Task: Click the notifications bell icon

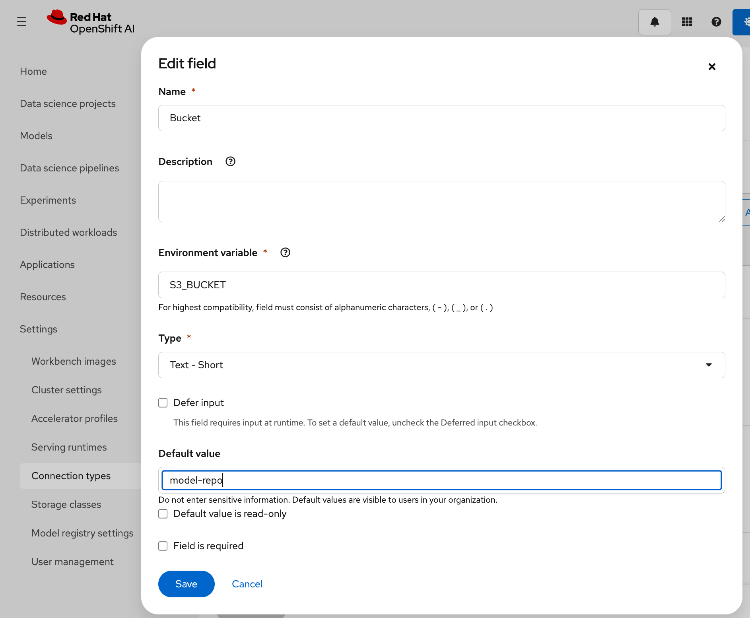Action: pos(655,22)
